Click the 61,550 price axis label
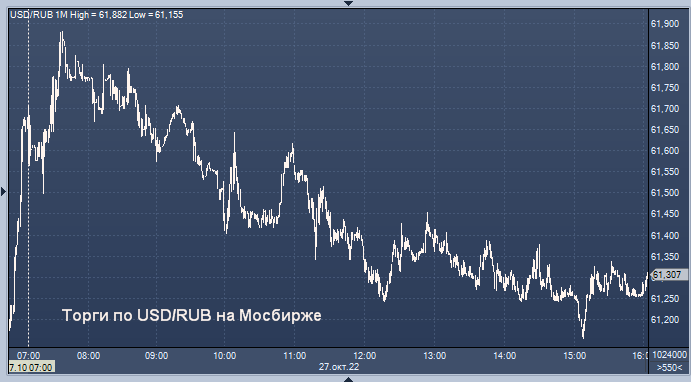The height and width of the screenshot is (382, 691). pos(665,171)
